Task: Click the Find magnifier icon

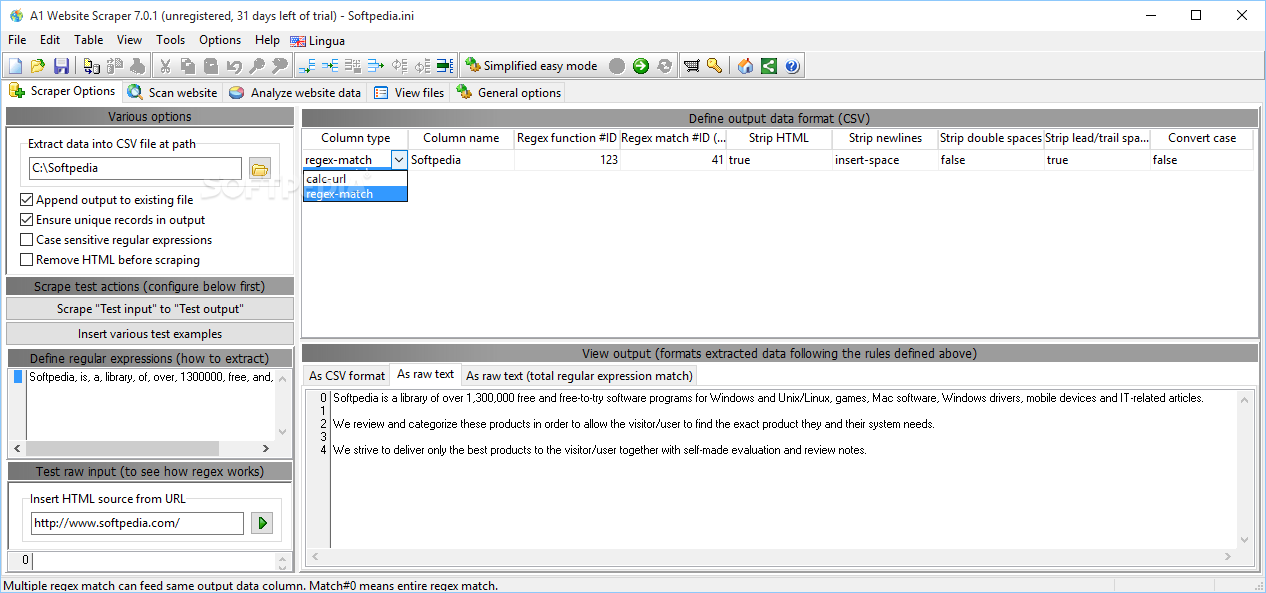Action: click(x=257, y=66)
